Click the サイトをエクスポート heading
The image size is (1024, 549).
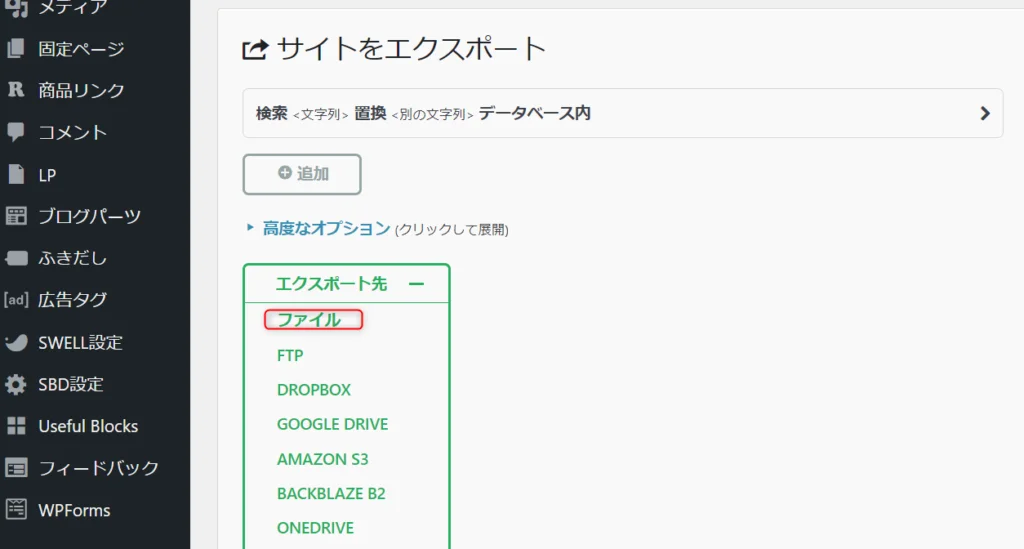[411, 50]
